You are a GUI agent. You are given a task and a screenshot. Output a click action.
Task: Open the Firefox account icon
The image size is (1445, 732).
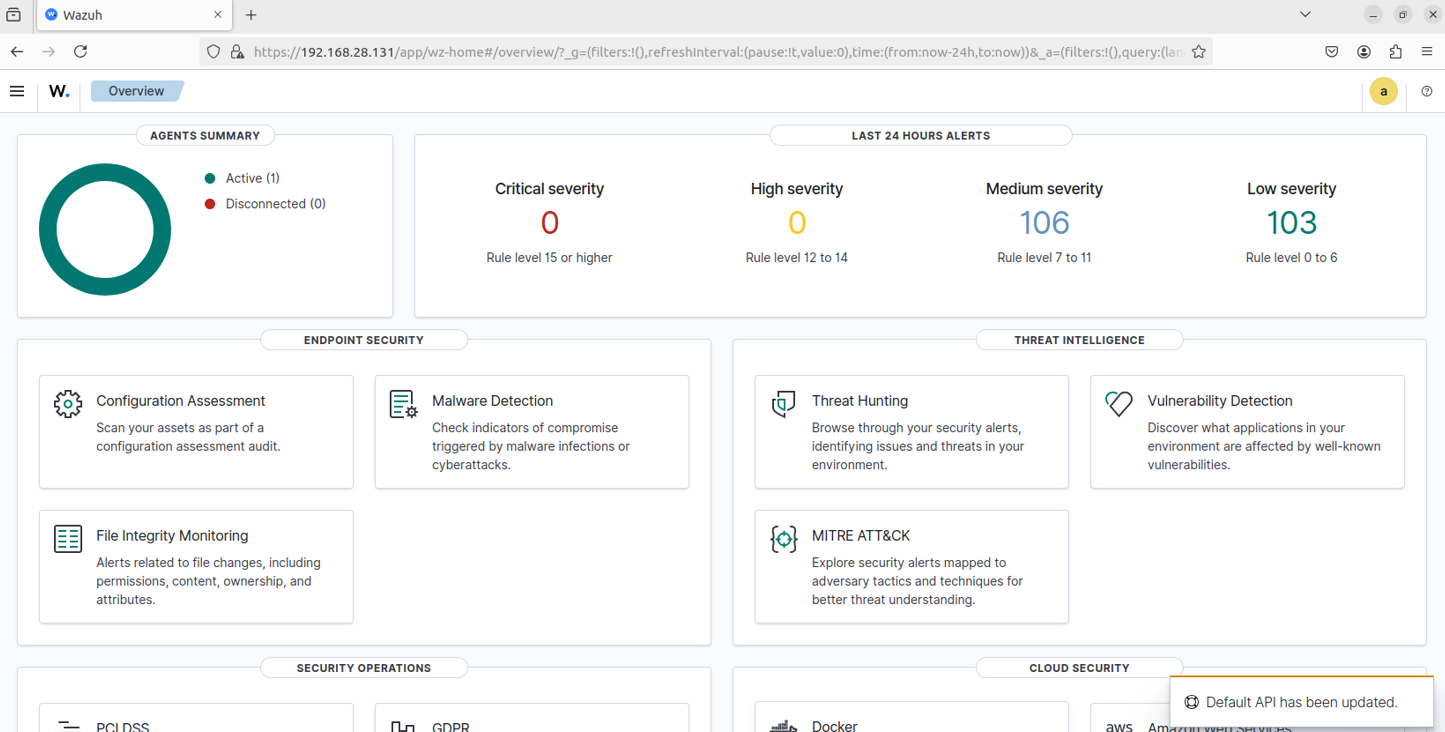click(1363, 51)
